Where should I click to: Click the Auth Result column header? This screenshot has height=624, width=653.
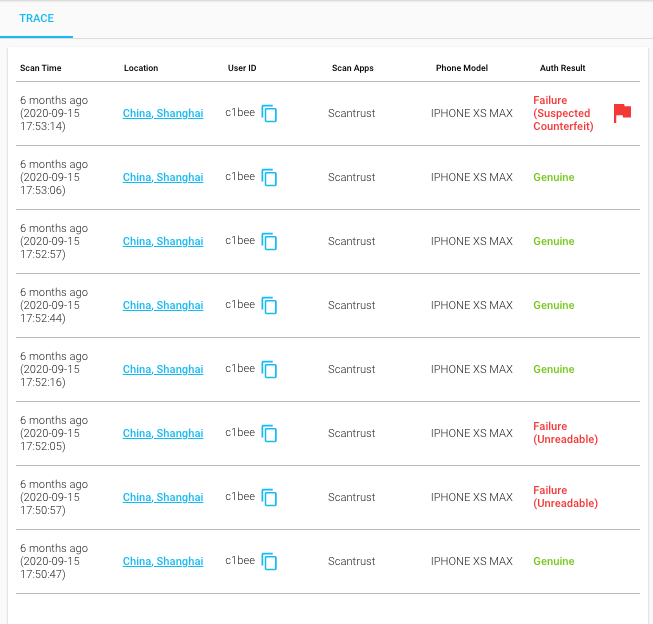[562, 68]
